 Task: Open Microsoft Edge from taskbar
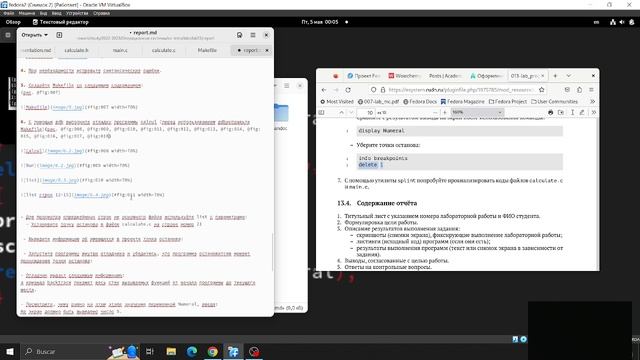[192, 351]
